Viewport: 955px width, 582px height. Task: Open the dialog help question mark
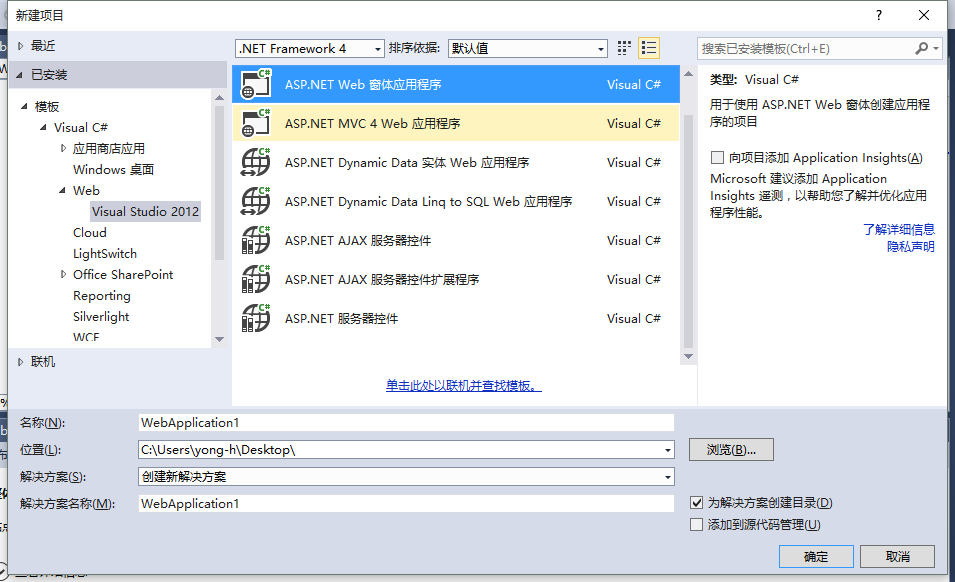[879, 15]
